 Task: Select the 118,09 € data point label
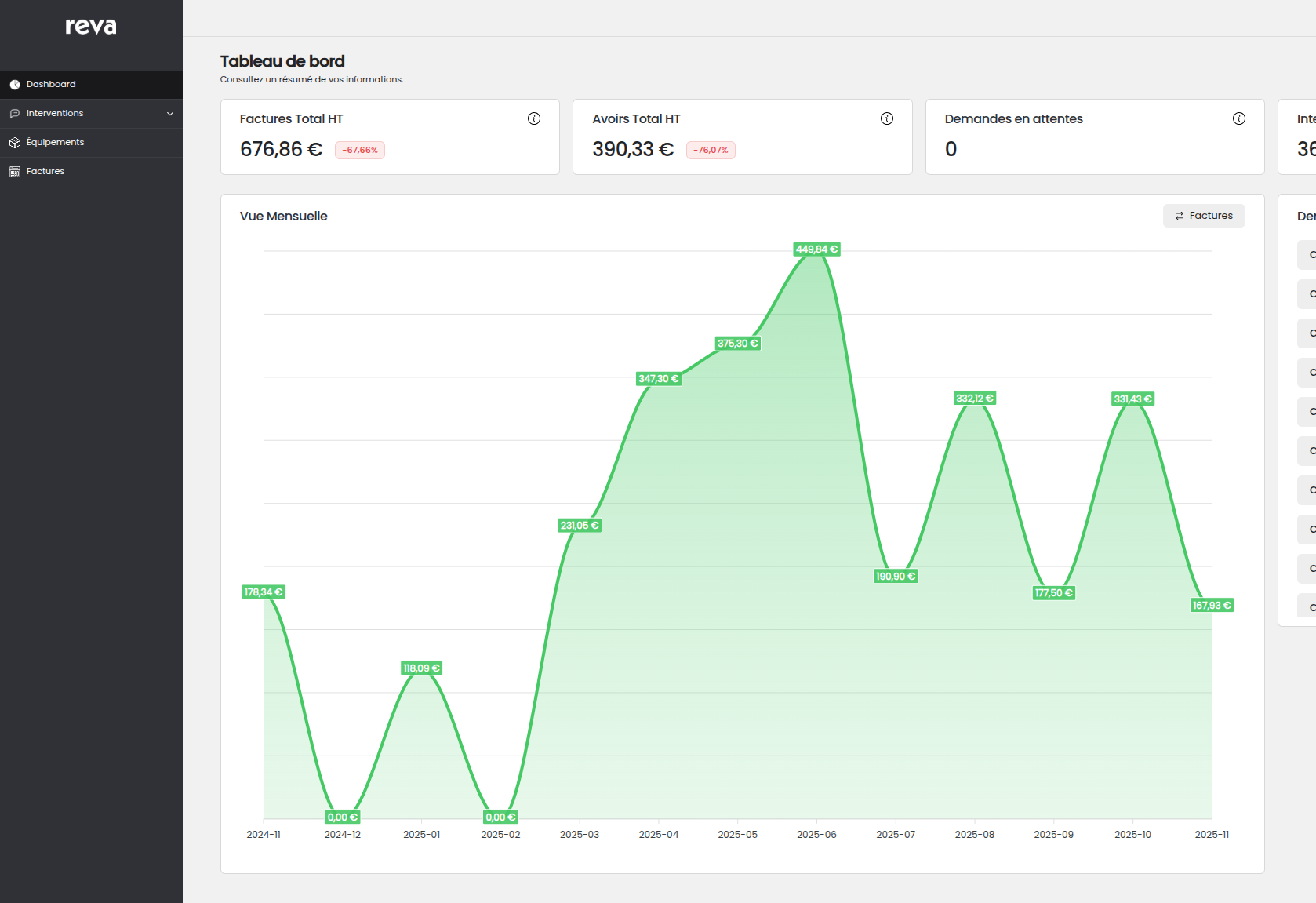click(x=421, y=668)
